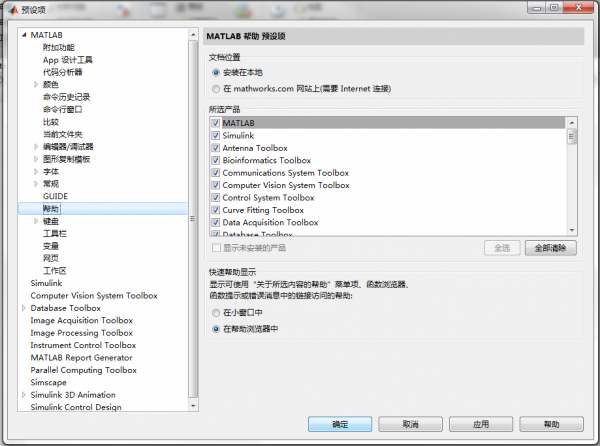Select Parallel Computing Toolbox in tree
The height and width of the screenshot is (446, 600).
tap(83, 370)
